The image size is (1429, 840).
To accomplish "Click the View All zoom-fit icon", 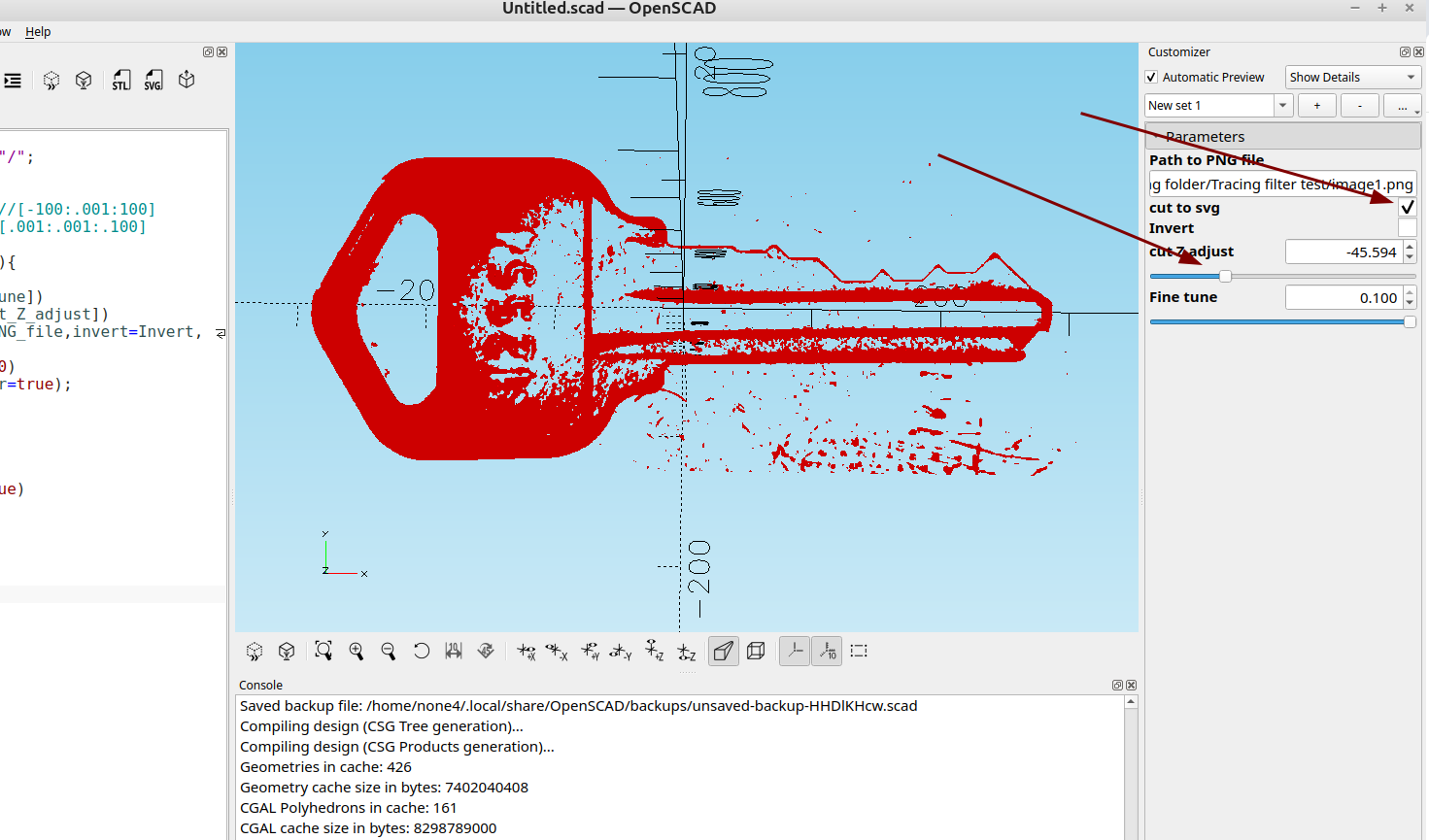I will pos(323,651).
